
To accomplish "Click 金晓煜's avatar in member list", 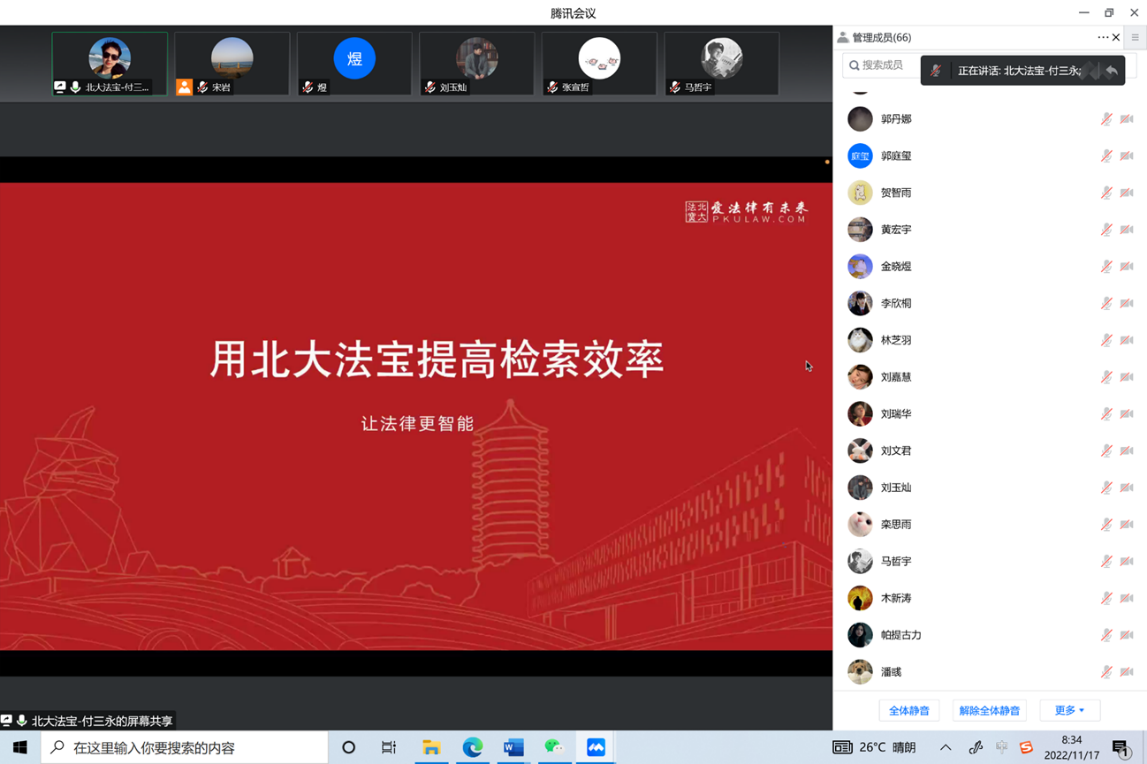I will (860, 266).
